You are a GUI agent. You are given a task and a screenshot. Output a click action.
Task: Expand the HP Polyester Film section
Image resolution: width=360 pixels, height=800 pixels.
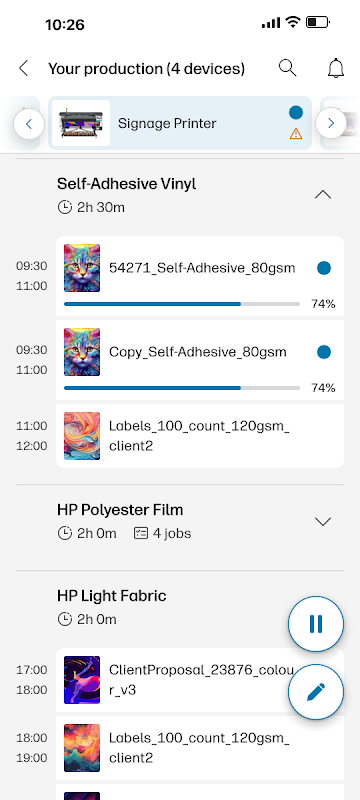pos(323,521)
